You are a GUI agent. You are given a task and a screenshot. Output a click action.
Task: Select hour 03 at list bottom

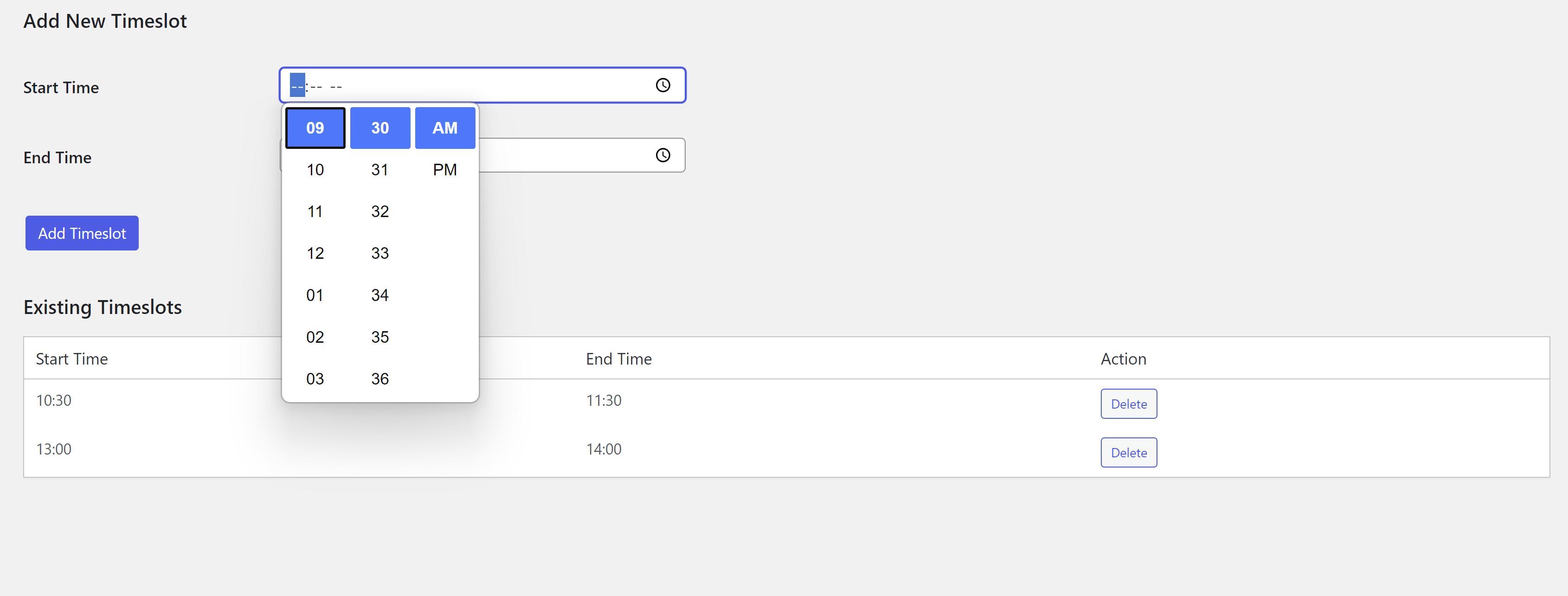(x=315, y=378)
